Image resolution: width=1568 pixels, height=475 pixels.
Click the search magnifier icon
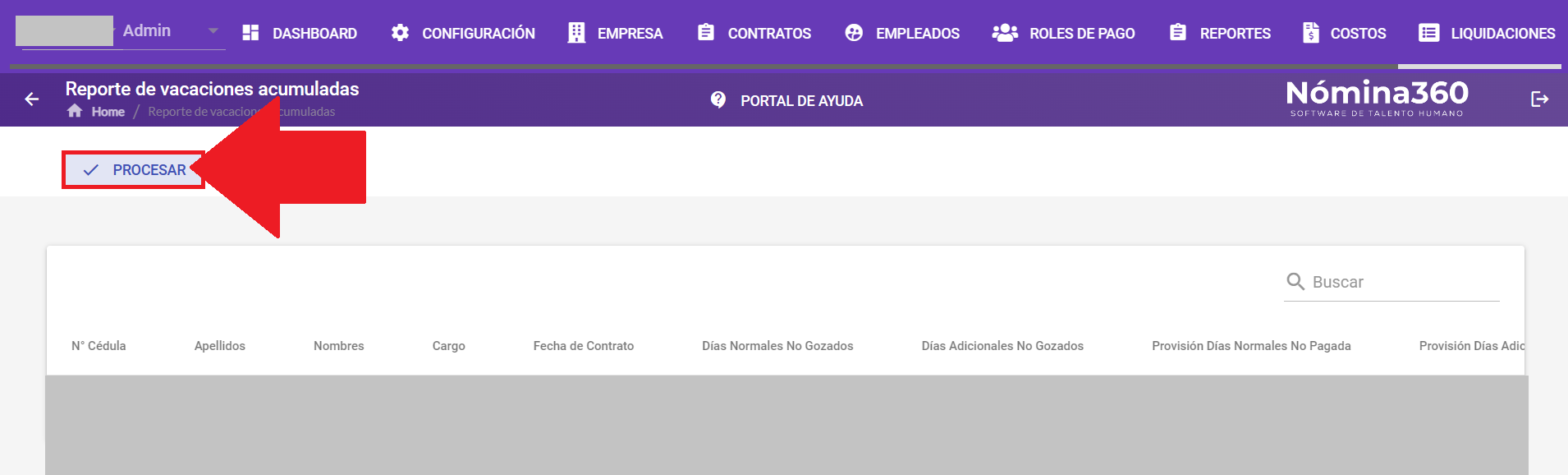1295,282
